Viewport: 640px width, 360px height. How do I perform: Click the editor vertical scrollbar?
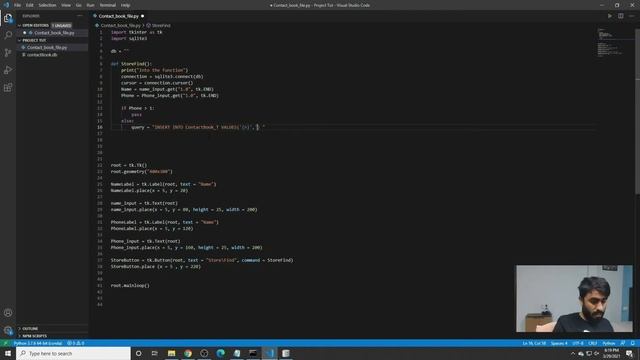[638, 110]
